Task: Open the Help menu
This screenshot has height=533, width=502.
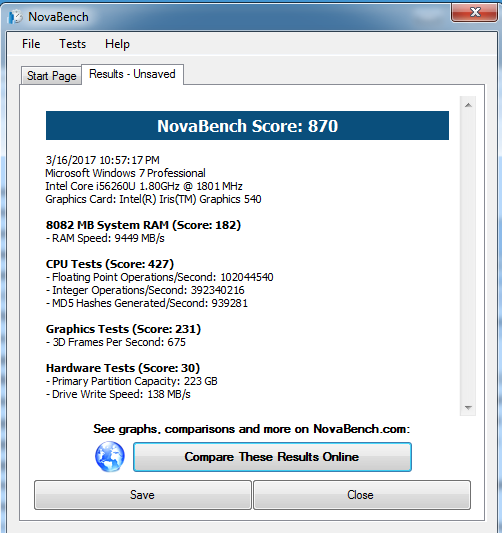Action: [117, 44]
